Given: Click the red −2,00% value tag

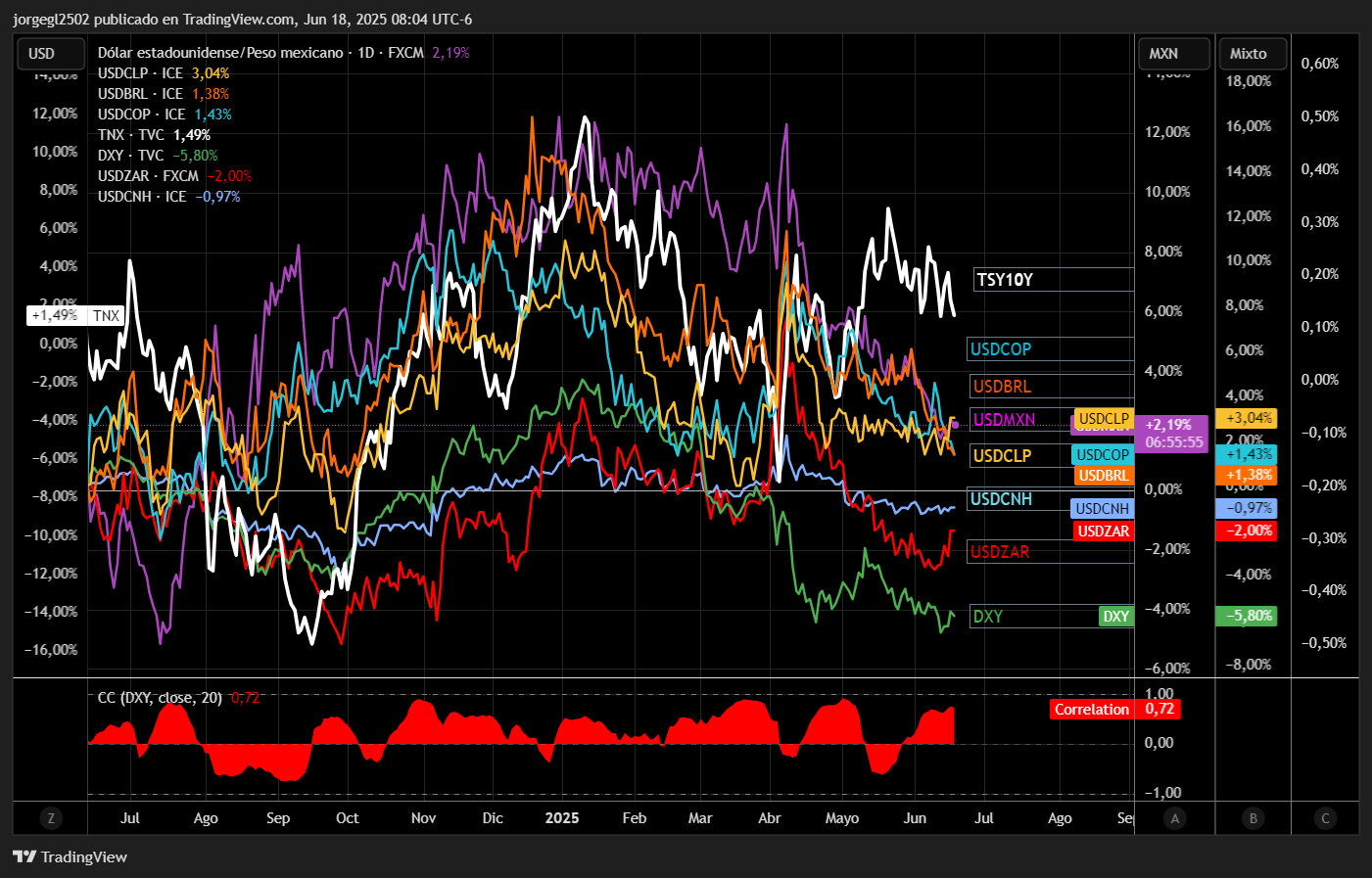Looking at the screenshot, I should [1247, 531].
